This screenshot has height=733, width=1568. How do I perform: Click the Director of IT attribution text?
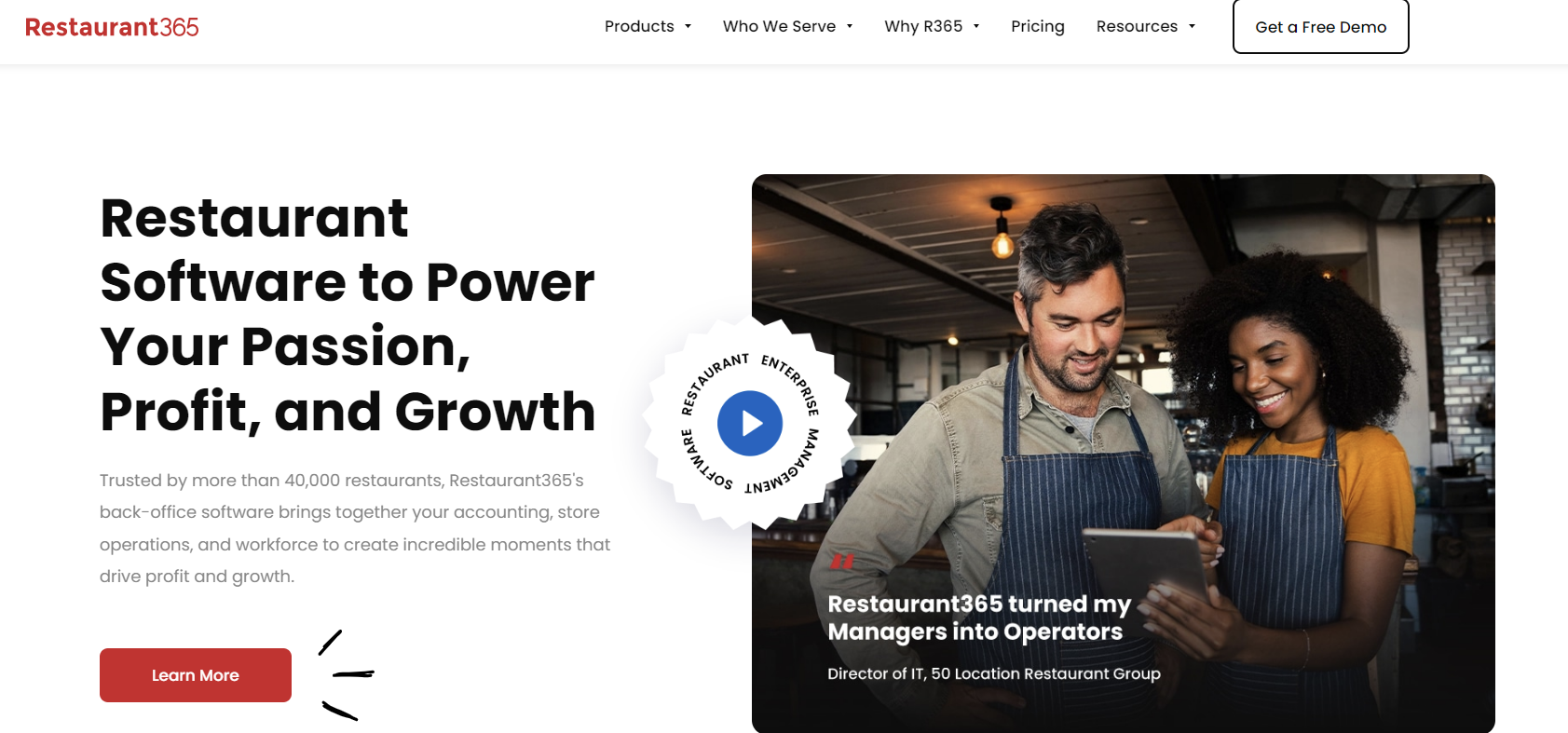994,673
